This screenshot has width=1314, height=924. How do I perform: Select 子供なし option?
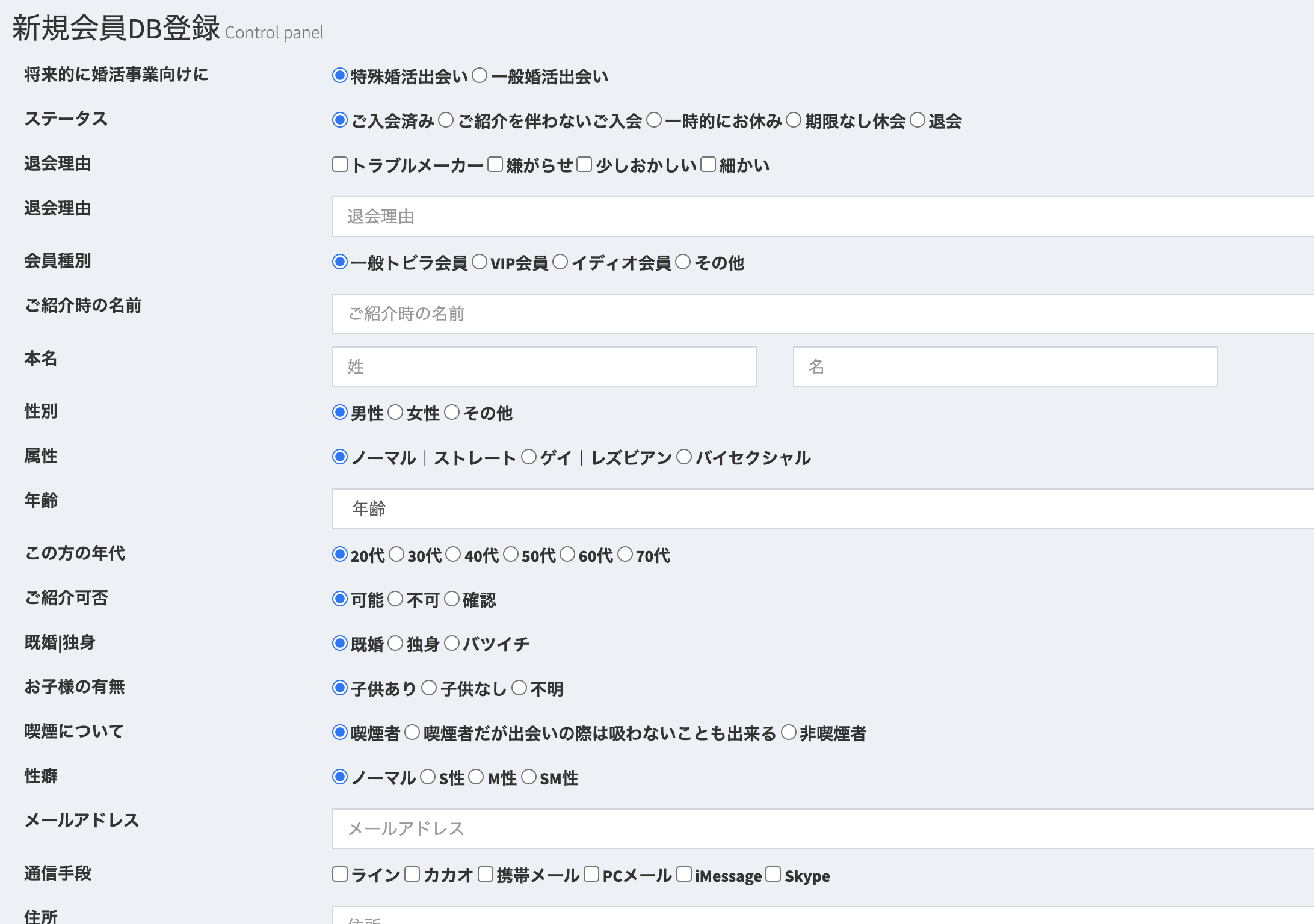[x=429, y=688]
